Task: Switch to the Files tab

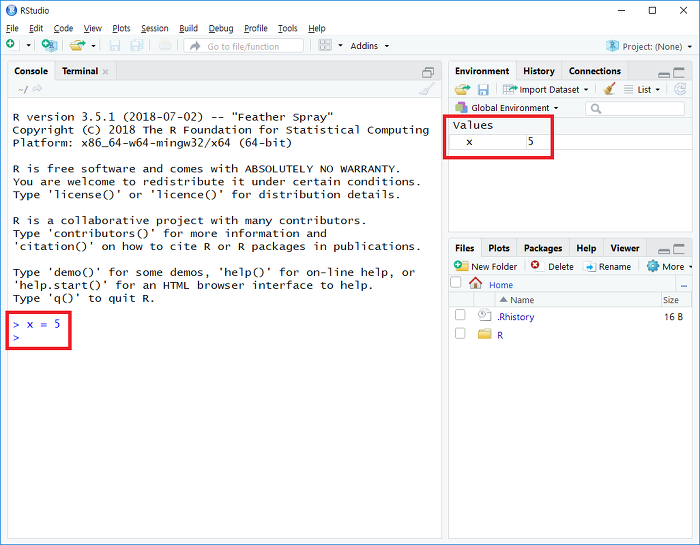Action: point(464,248)
